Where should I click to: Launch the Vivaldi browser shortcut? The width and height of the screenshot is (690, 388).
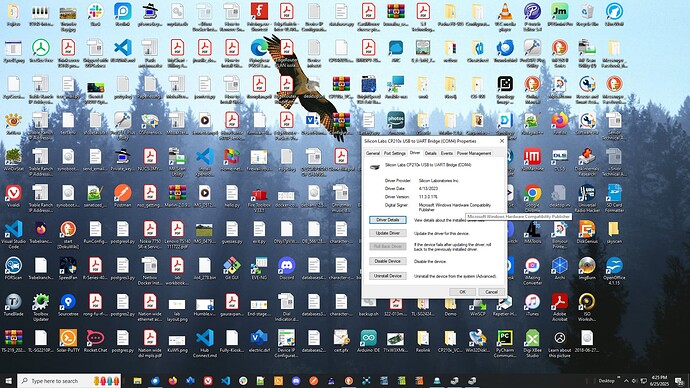click(14, 196)
